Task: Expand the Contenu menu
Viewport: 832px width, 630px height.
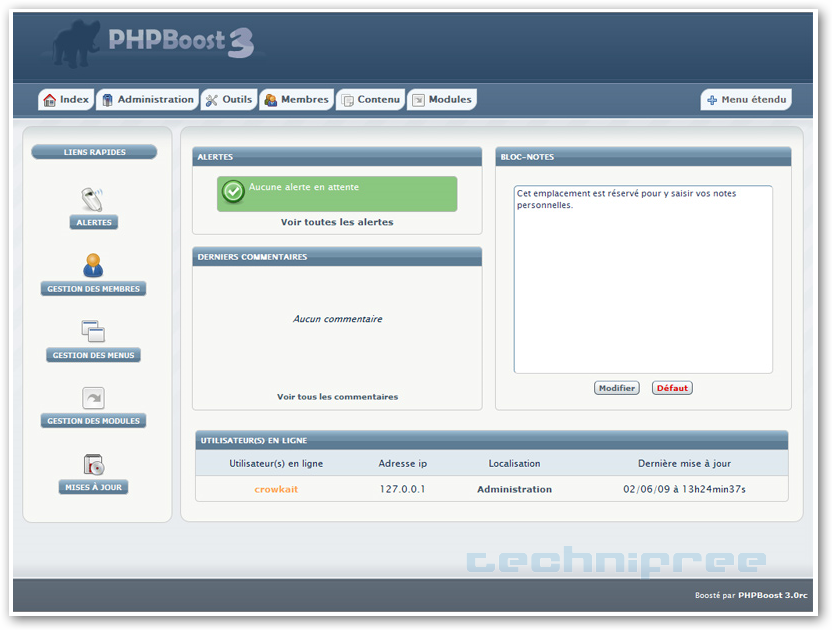Action: point(370,100)
